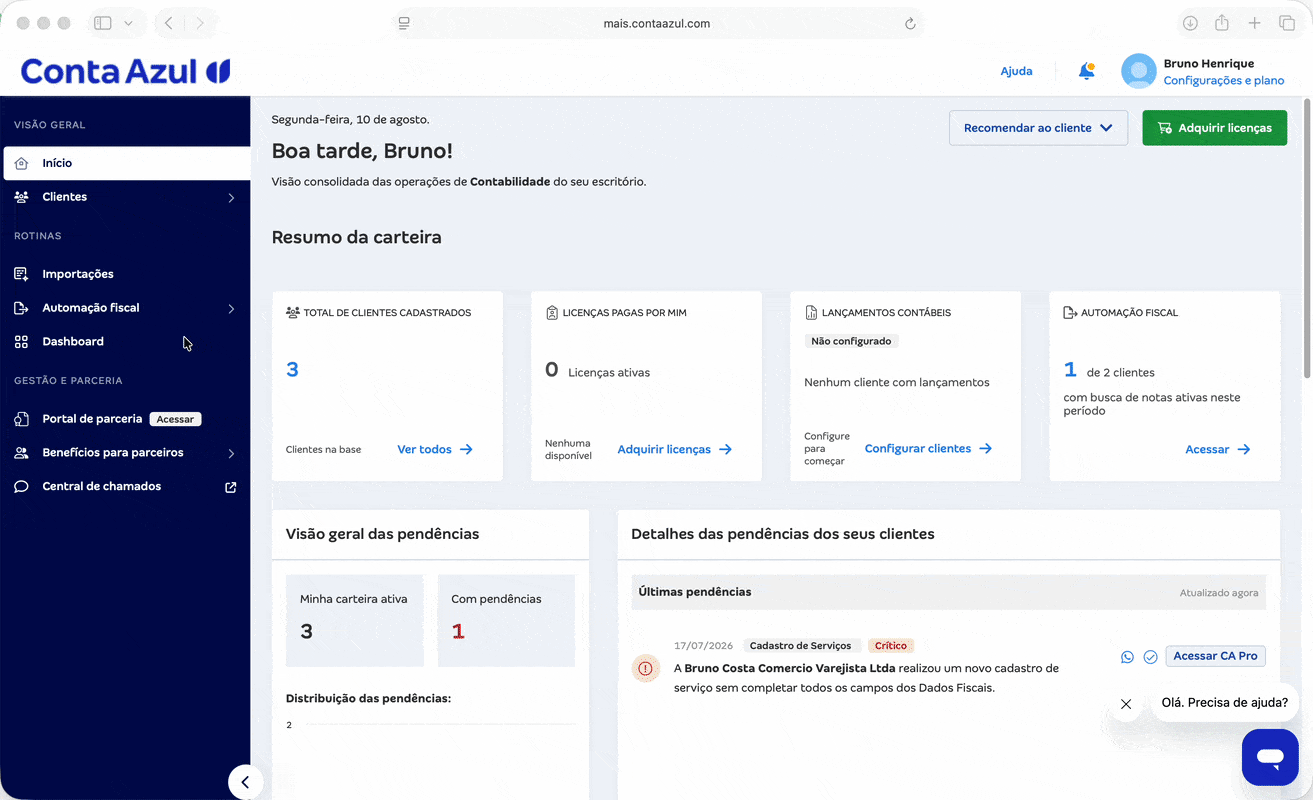Click the 'Cadastro de Serviços' tag
The image size is (1313, 800).
tap(801, 646)
